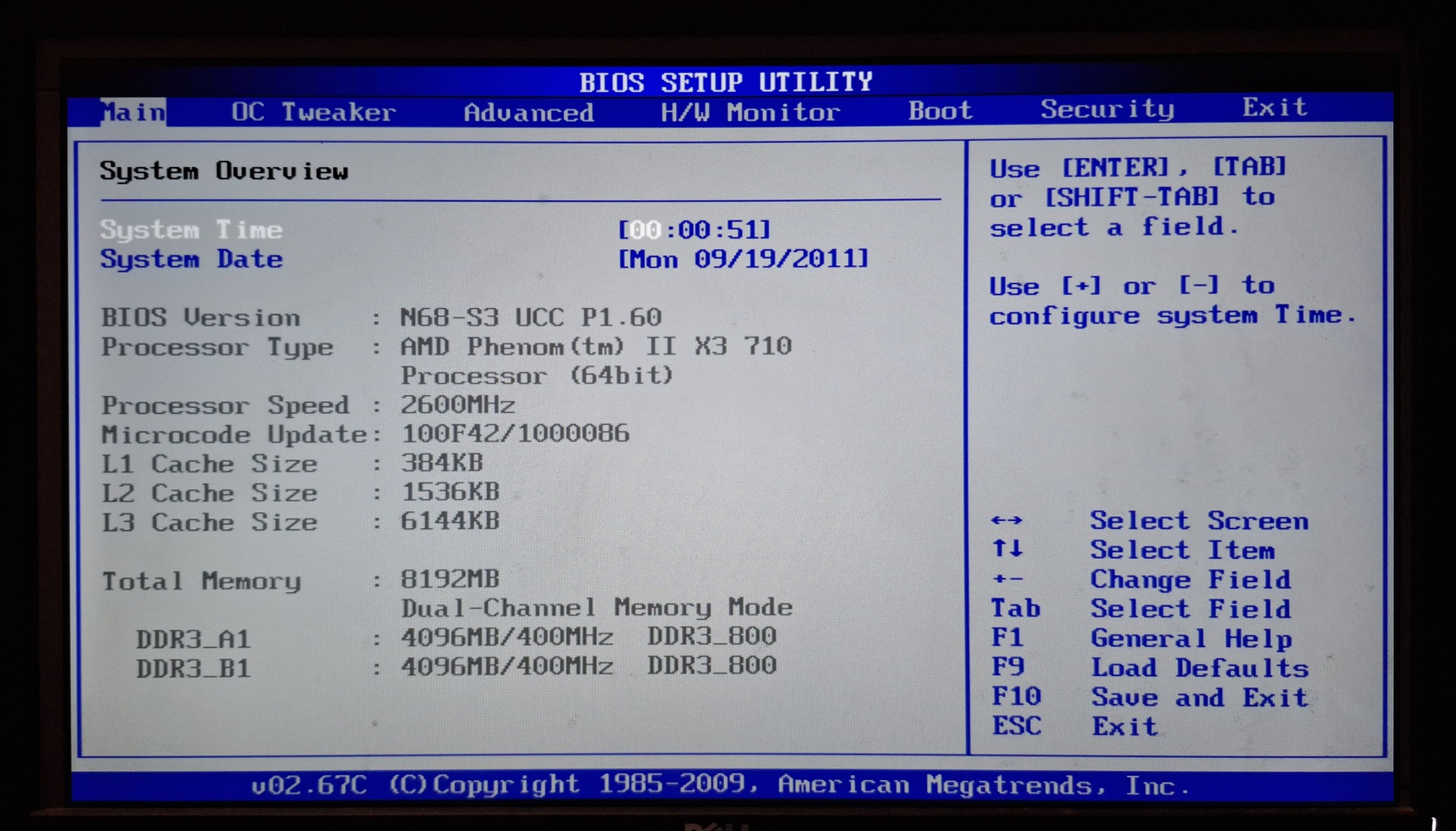The image size is (1456, 831).
Task: Click the 'select a field.' help text
Action: click(x=1114, y=227)
